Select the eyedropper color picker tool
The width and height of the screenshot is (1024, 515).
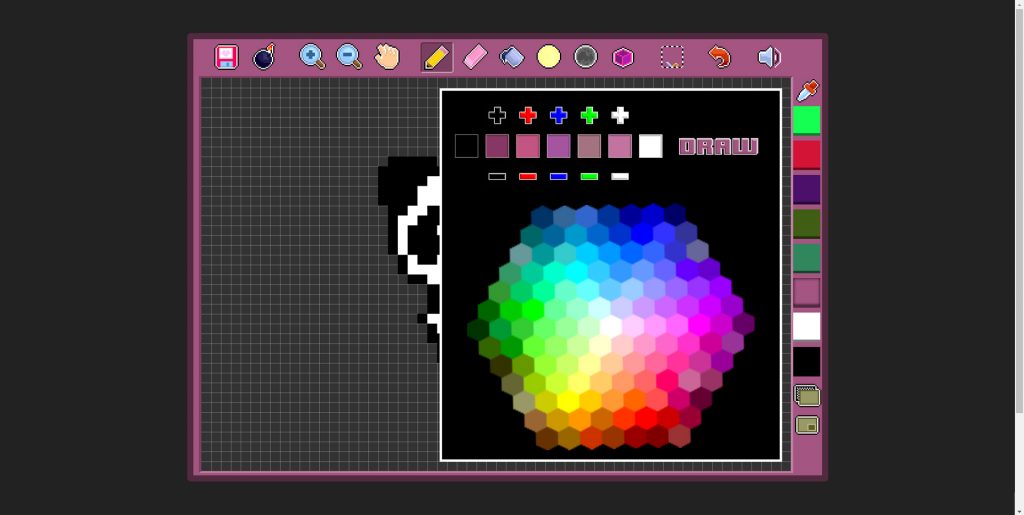click(807, 91)
